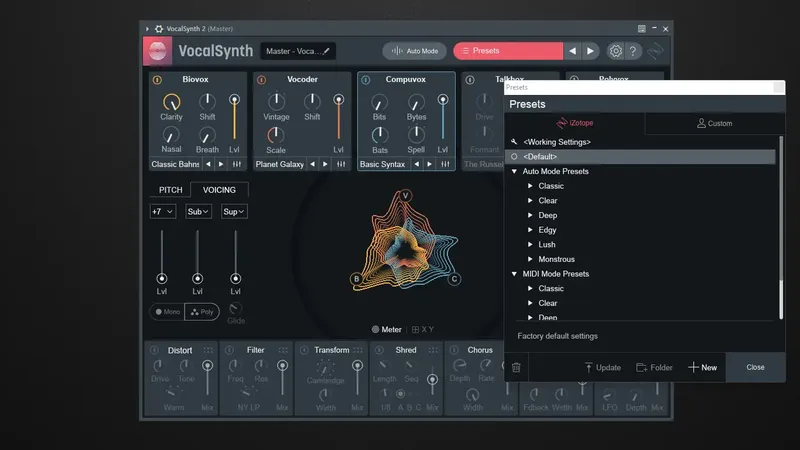
Task: Expand Edgy preset folder
Action: (x=530, y=230)
